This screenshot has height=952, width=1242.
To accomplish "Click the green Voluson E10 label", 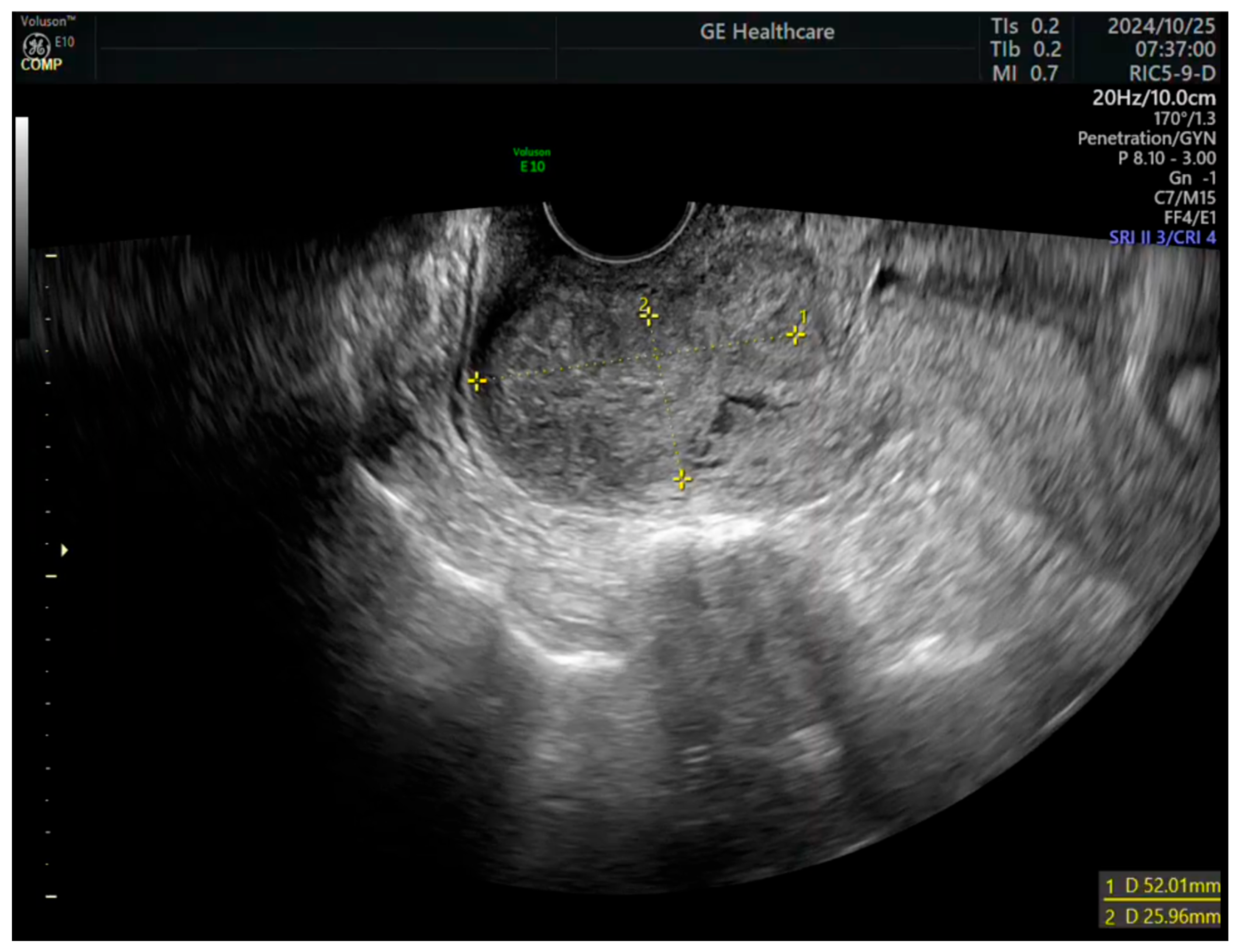I will (x=531, y=160).
